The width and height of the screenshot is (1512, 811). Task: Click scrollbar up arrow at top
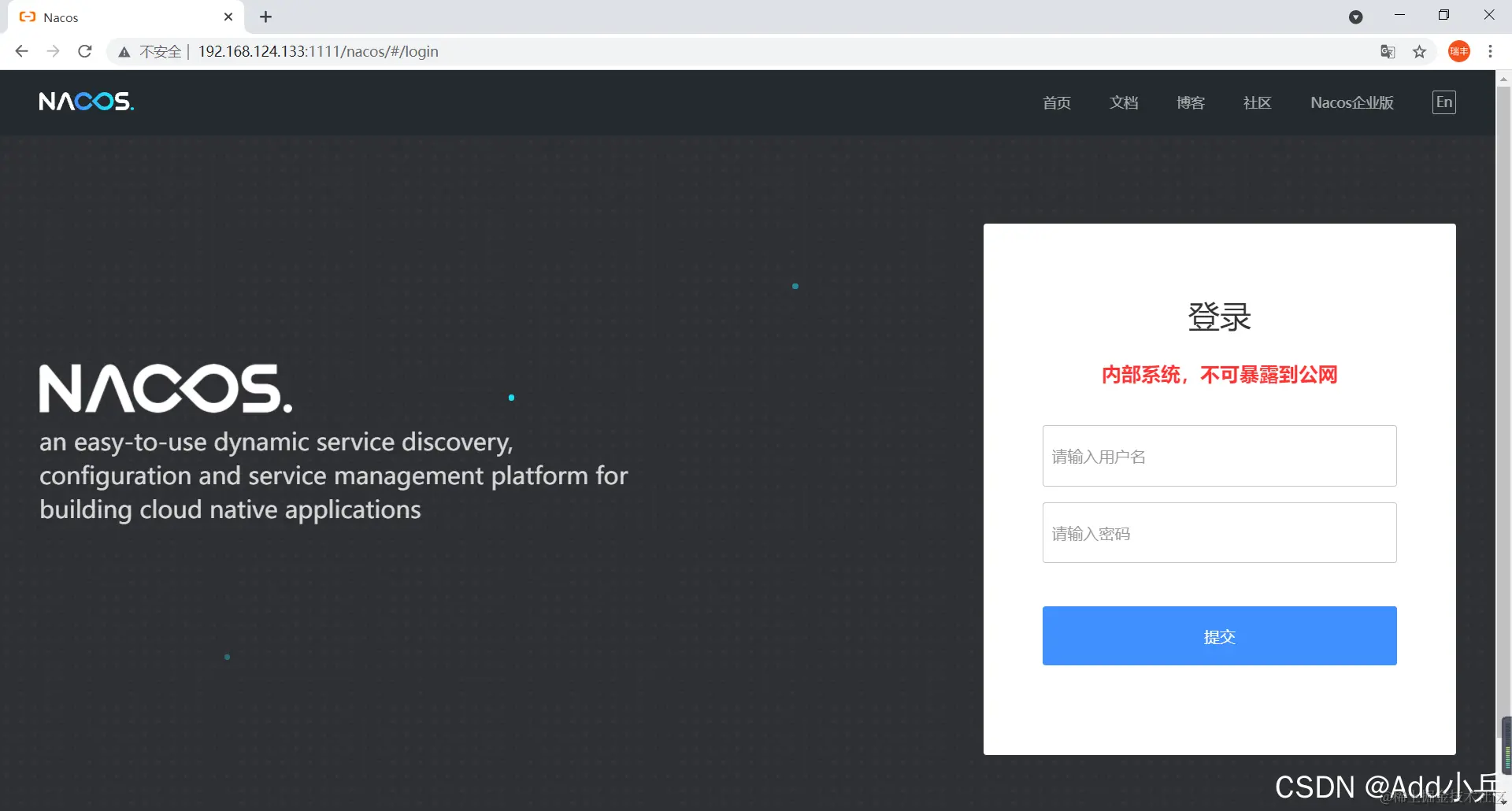[x=1503, y=78]
